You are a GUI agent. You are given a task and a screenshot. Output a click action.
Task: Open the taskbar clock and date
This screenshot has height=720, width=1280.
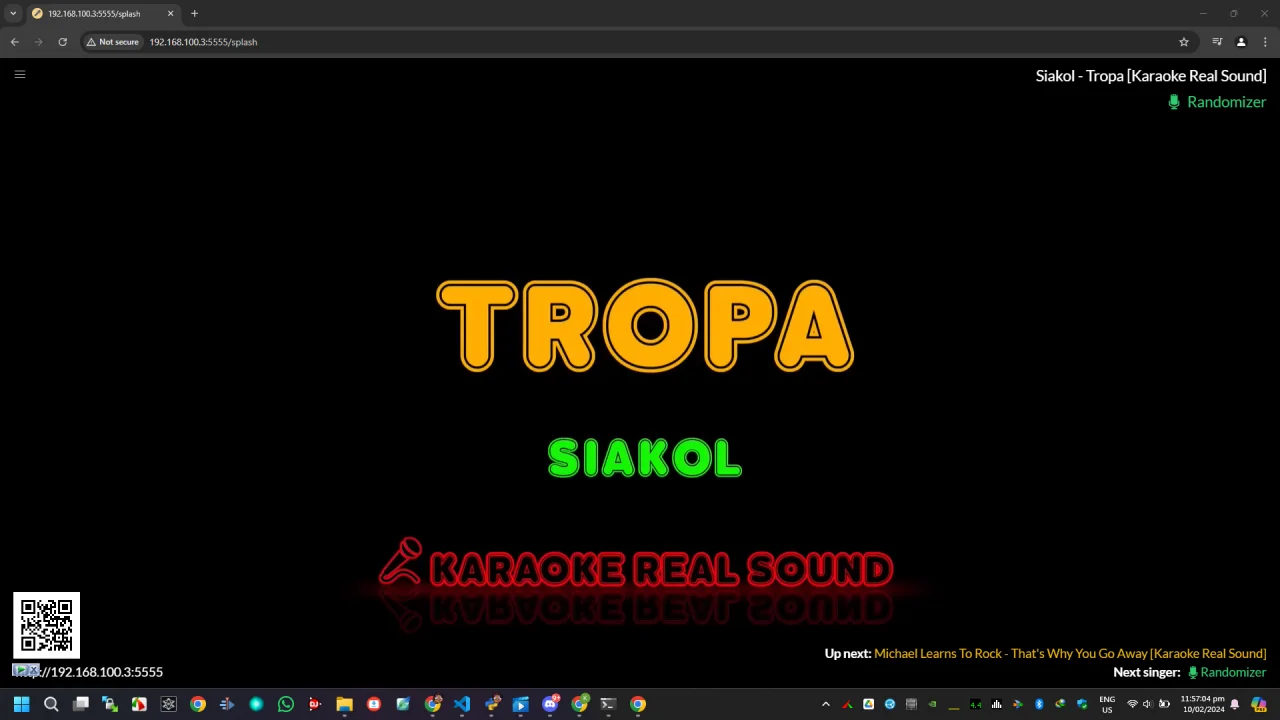coord(1202,704)
